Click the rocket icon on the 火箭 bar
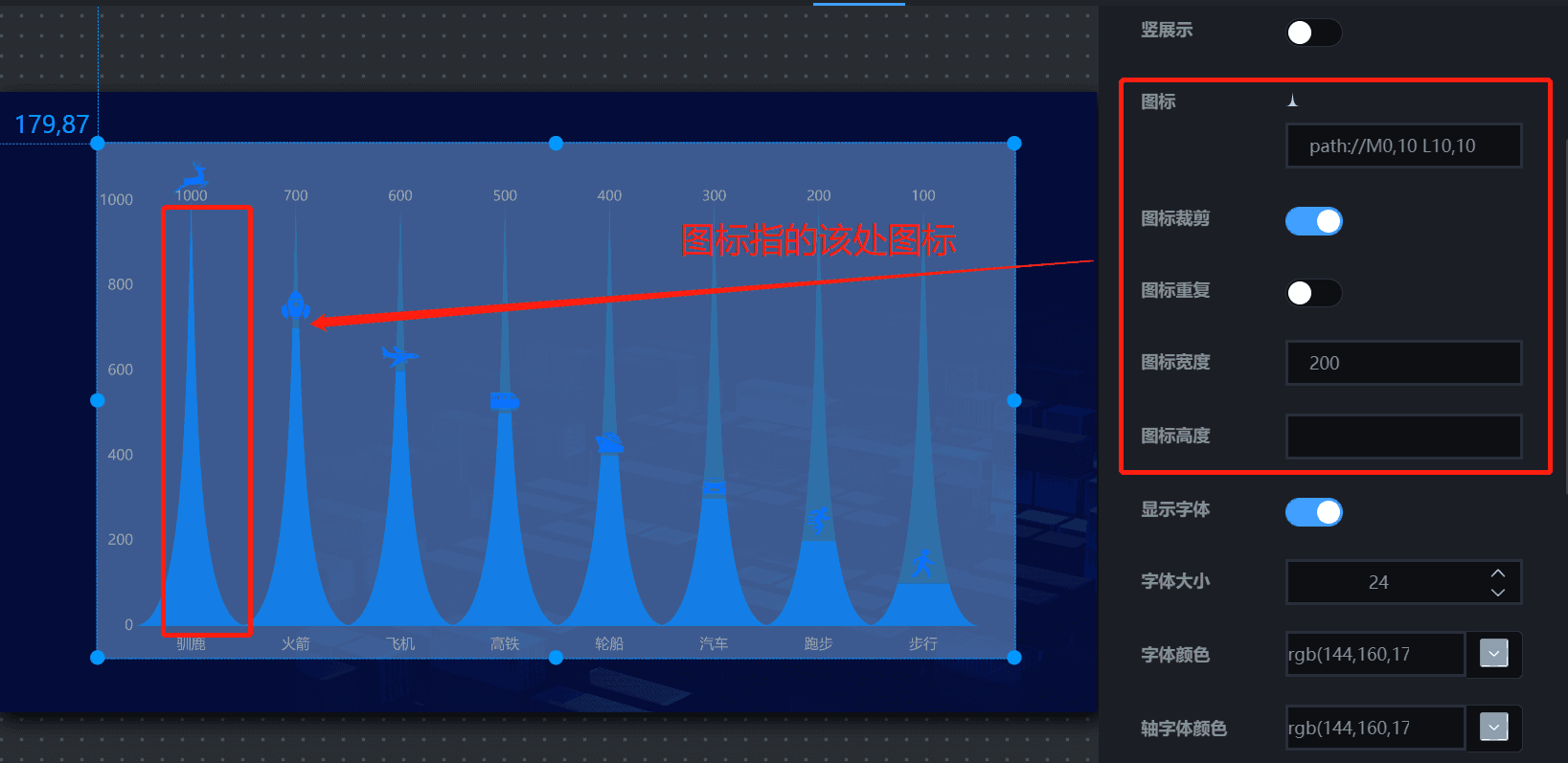 295,305
